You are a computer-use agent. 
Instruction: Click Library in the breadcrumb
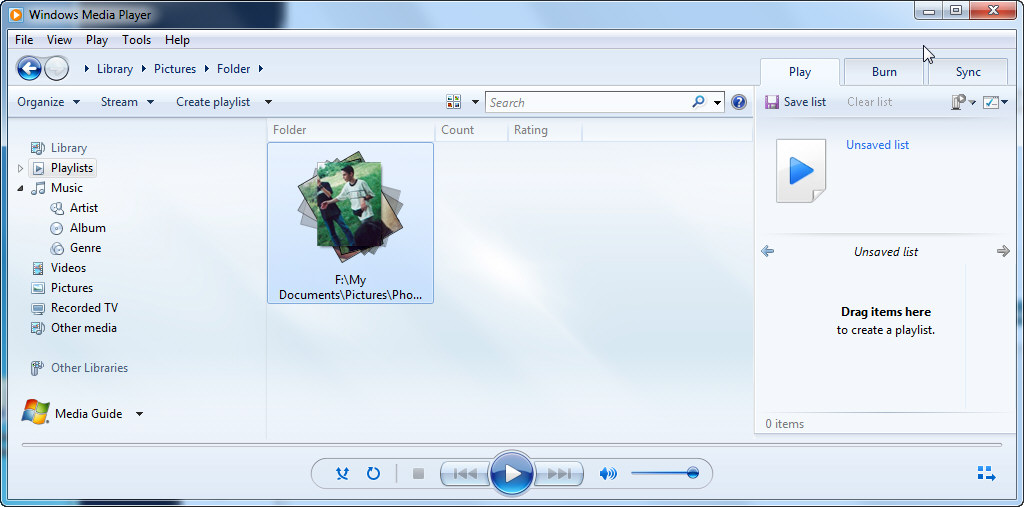coord(114,69)
